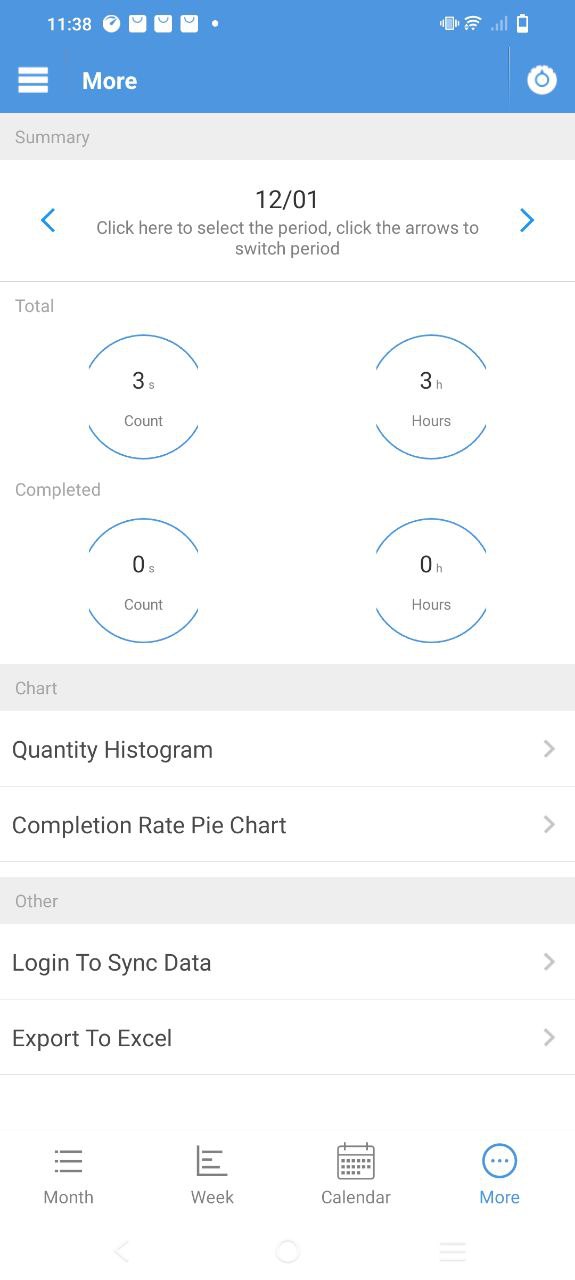
Task: Open Completion Rate Pie Chart entry
Action: 287,825
